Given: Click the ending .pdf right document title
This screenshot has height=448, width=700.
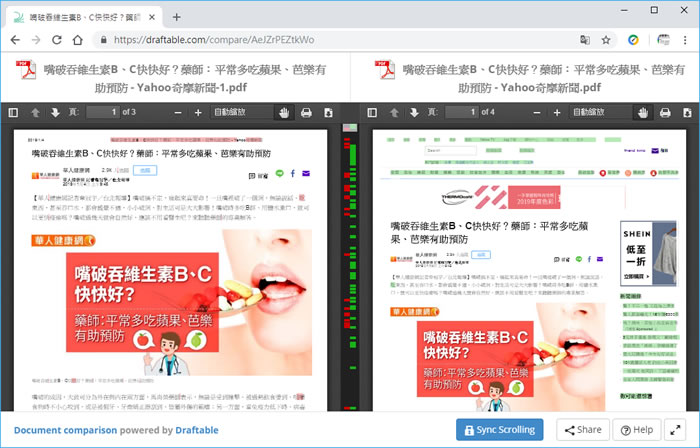Looking at the screenshot, I should click(544, 78).
